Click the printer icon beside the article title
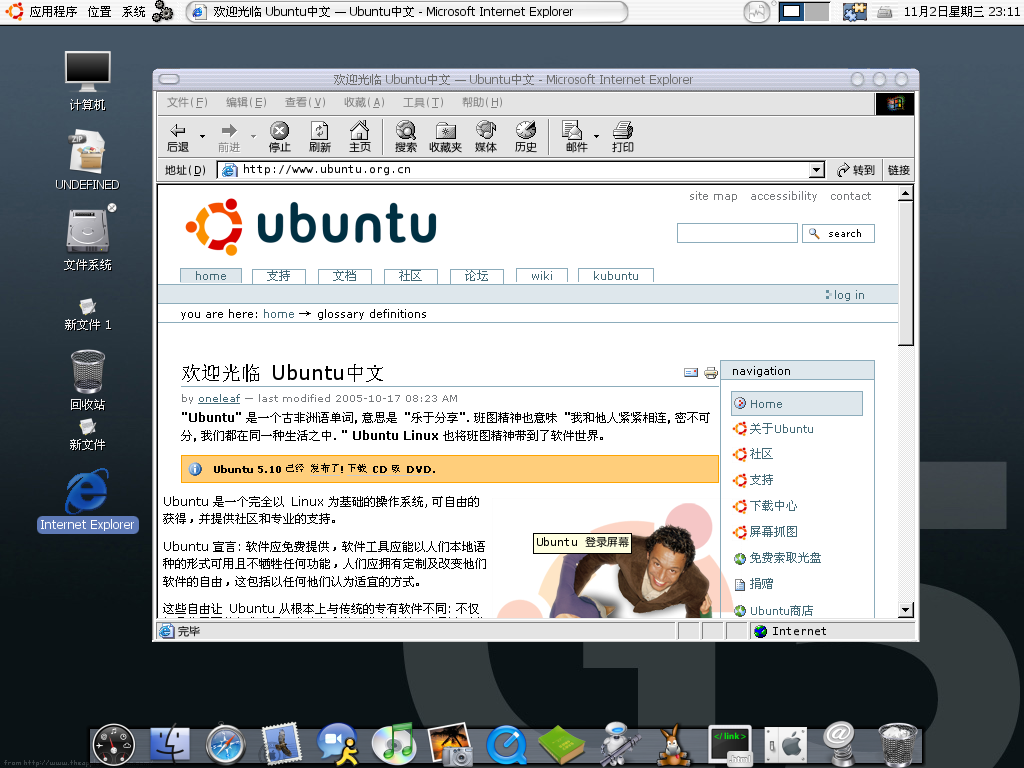Screen dimensions: 1024x768 point(711,373)
